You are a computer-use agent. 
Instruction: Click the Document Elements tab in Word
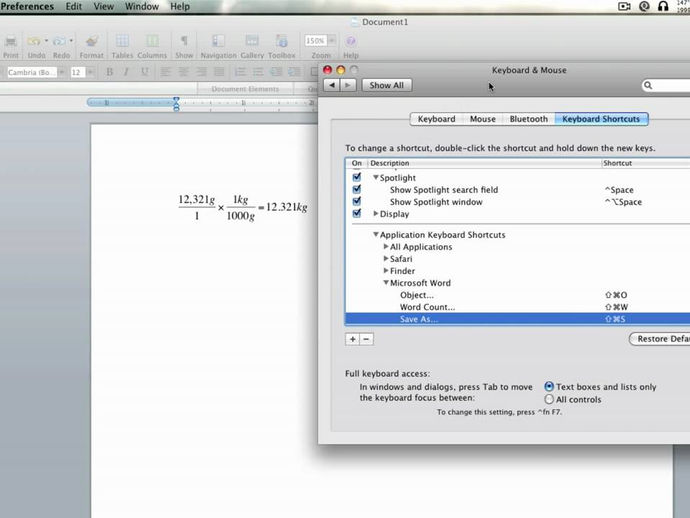pos(245,89)
